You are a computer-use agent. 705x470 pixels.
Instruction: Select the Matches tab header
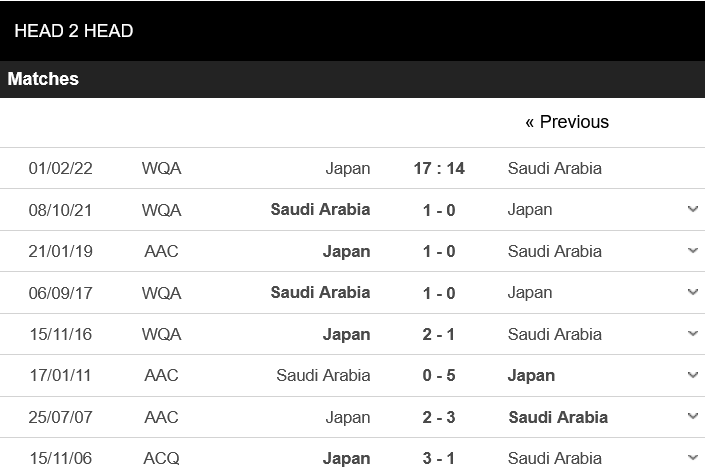coord(43,79)
